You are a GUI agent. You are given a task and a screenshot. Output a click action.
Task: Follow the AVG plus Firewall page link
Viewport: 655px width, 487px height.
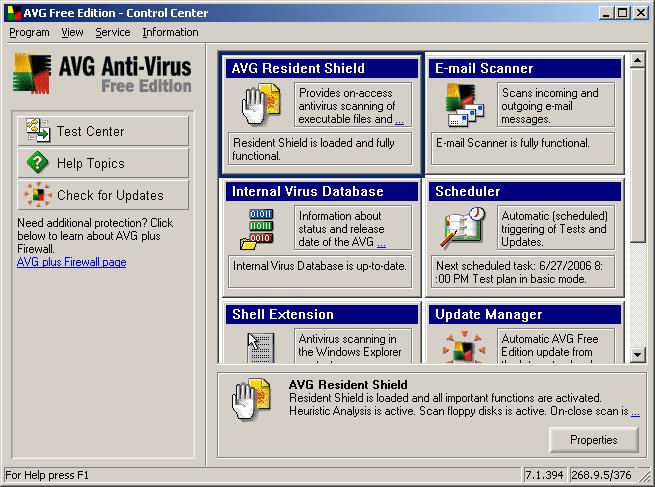click(x=71, y=262)
